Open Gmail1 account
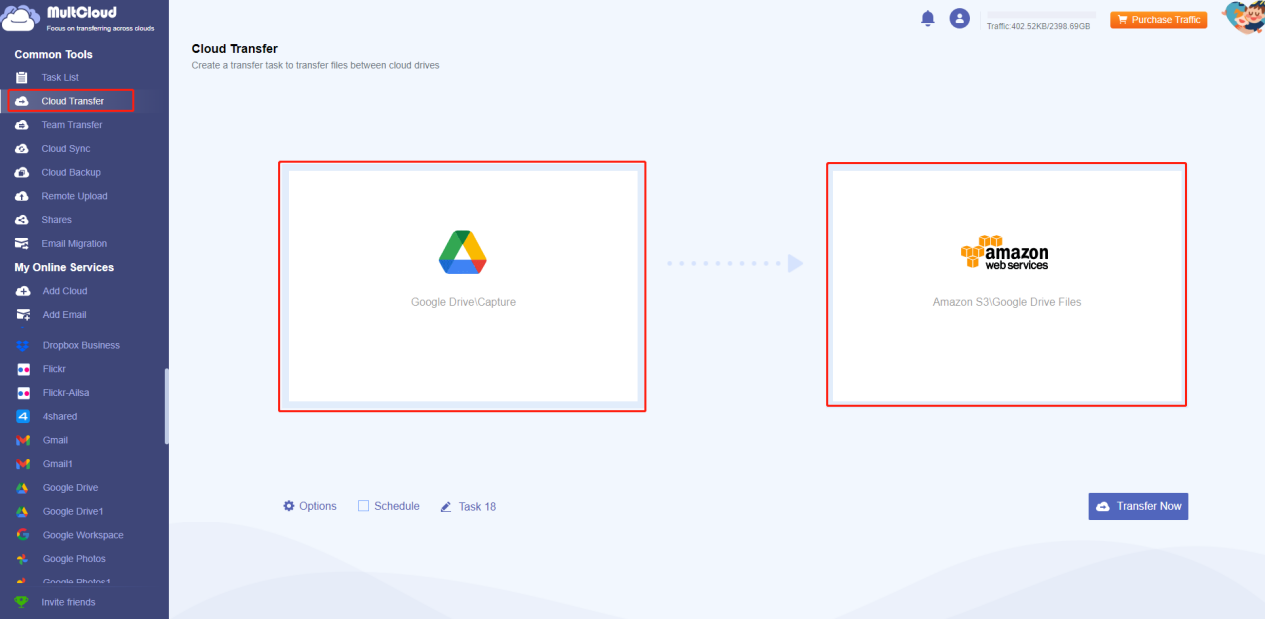Screen dimensions: 1265x619 coord(58,464)
